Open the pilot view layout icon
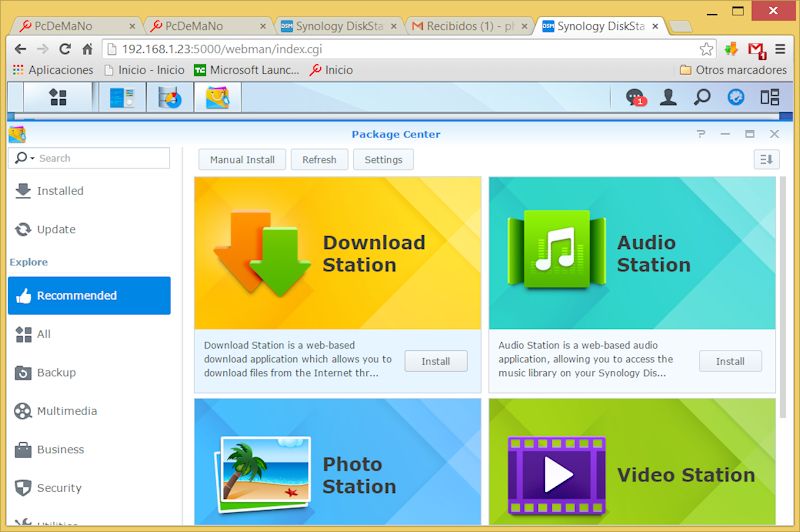 pos(769,97)
